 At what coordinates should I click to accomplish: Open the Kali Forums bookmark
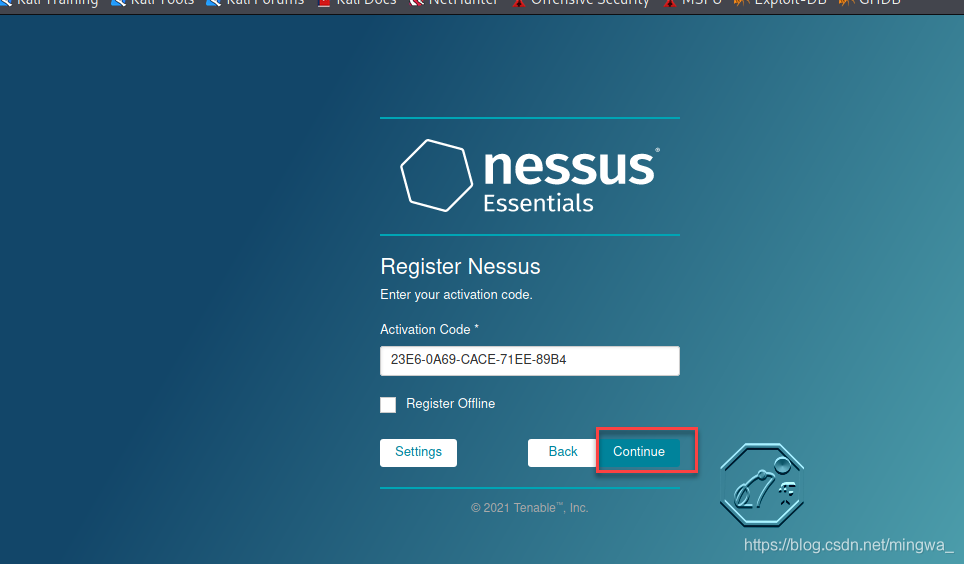(x=256, y=3)
